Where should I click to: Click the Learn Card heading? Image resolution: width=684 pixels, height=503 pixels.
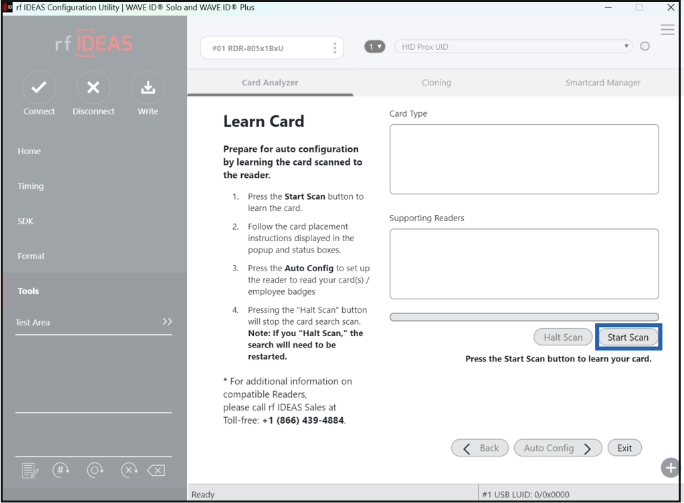click(263, 121)
